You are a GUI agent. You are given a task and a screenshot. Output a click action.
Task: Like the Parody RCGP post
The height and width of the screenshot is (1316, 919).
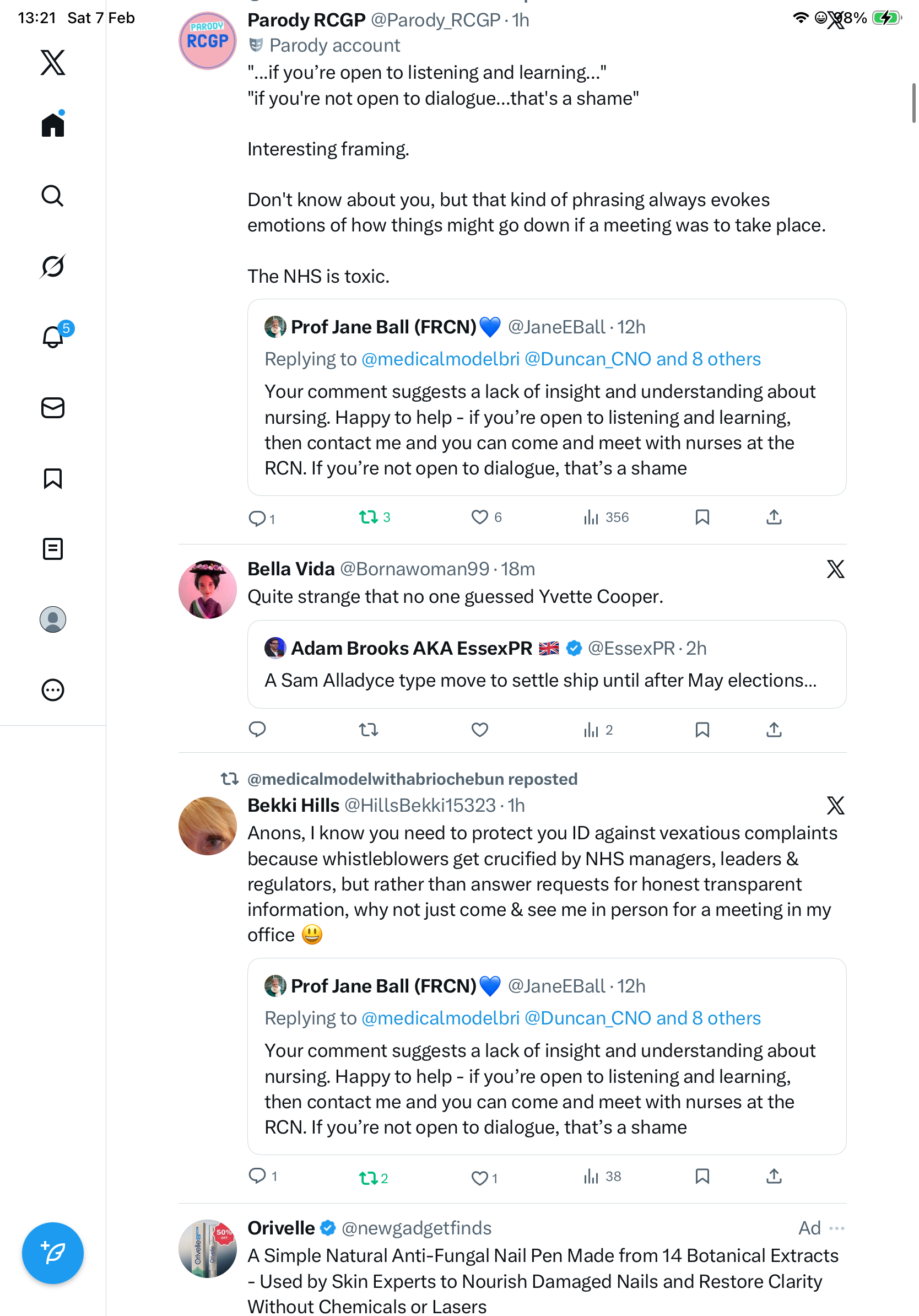coord(479,517)
